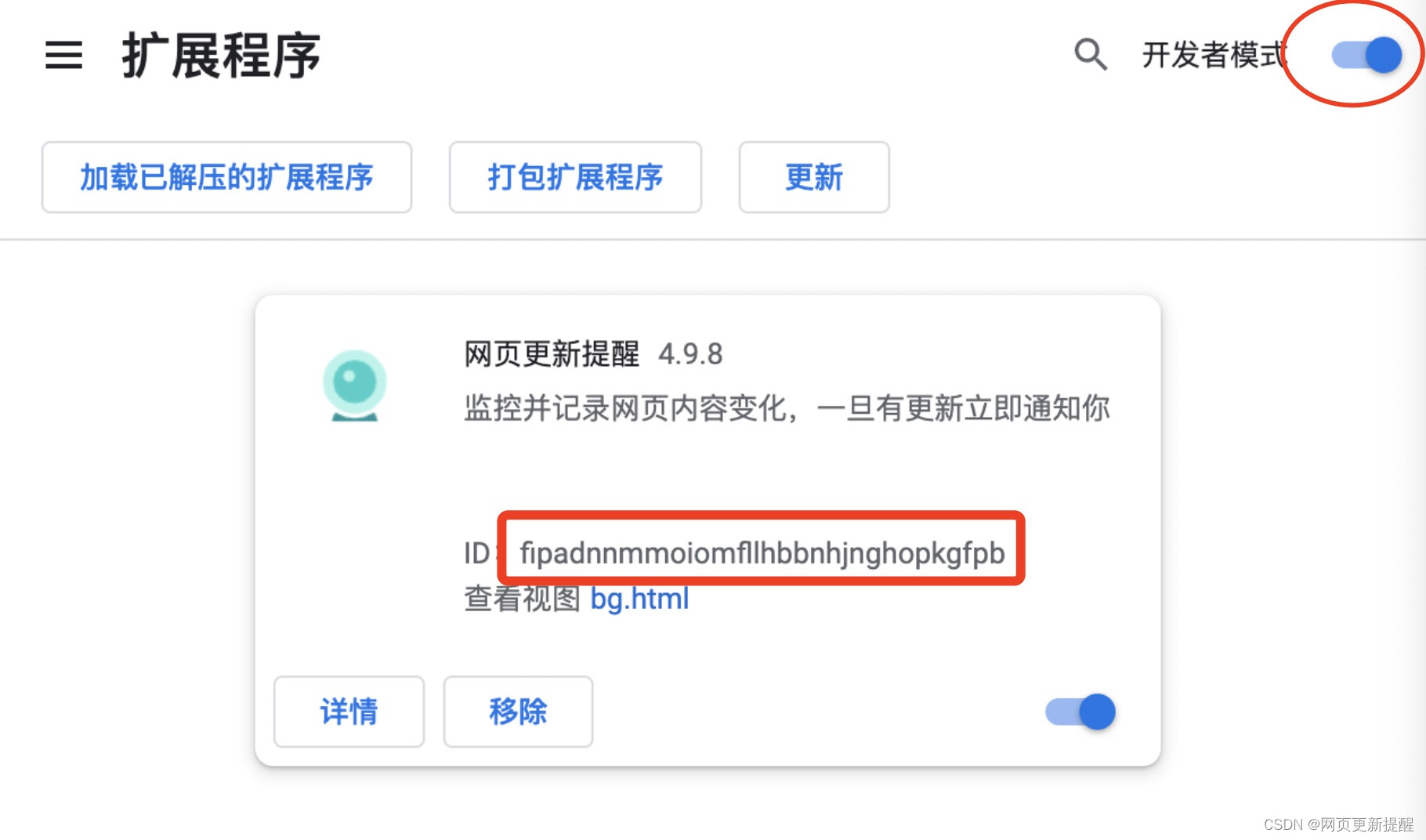
Task: Open the bg.html background view link
Action: (639, 599)
